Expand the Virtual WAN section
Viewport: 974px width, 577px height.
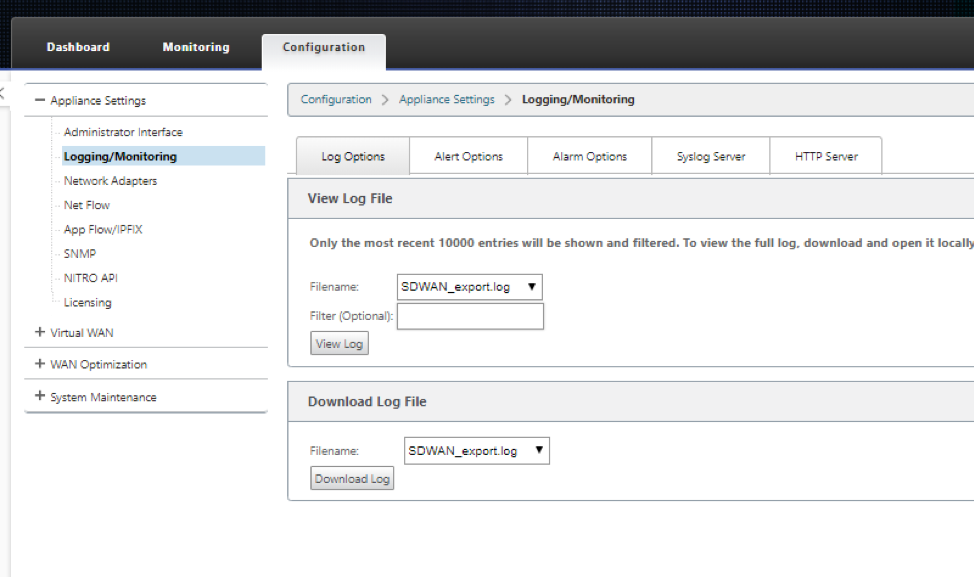[40, 332]
